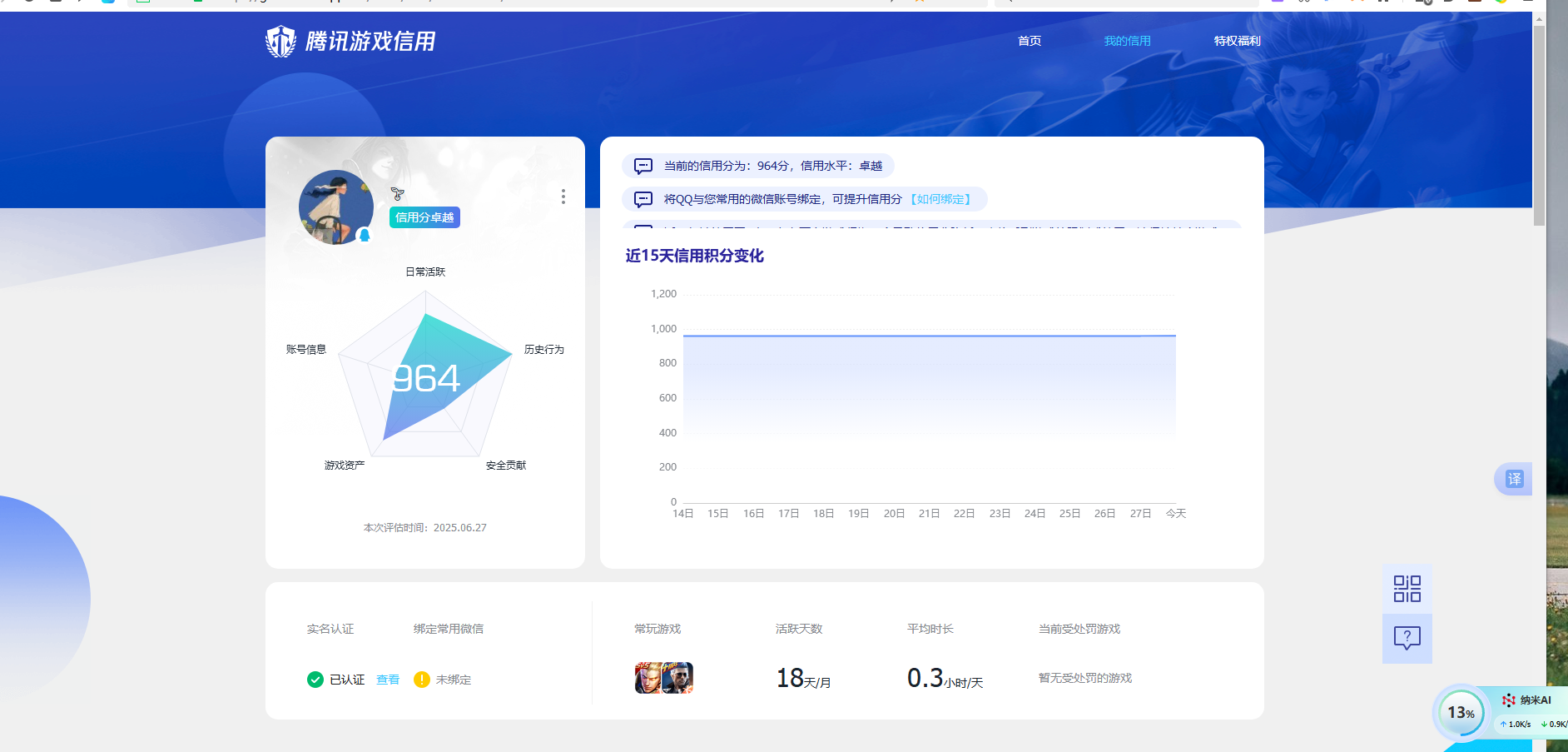Open the three-dot more options menu
This screenshot has height=752, width=1568.
(563, 197)
